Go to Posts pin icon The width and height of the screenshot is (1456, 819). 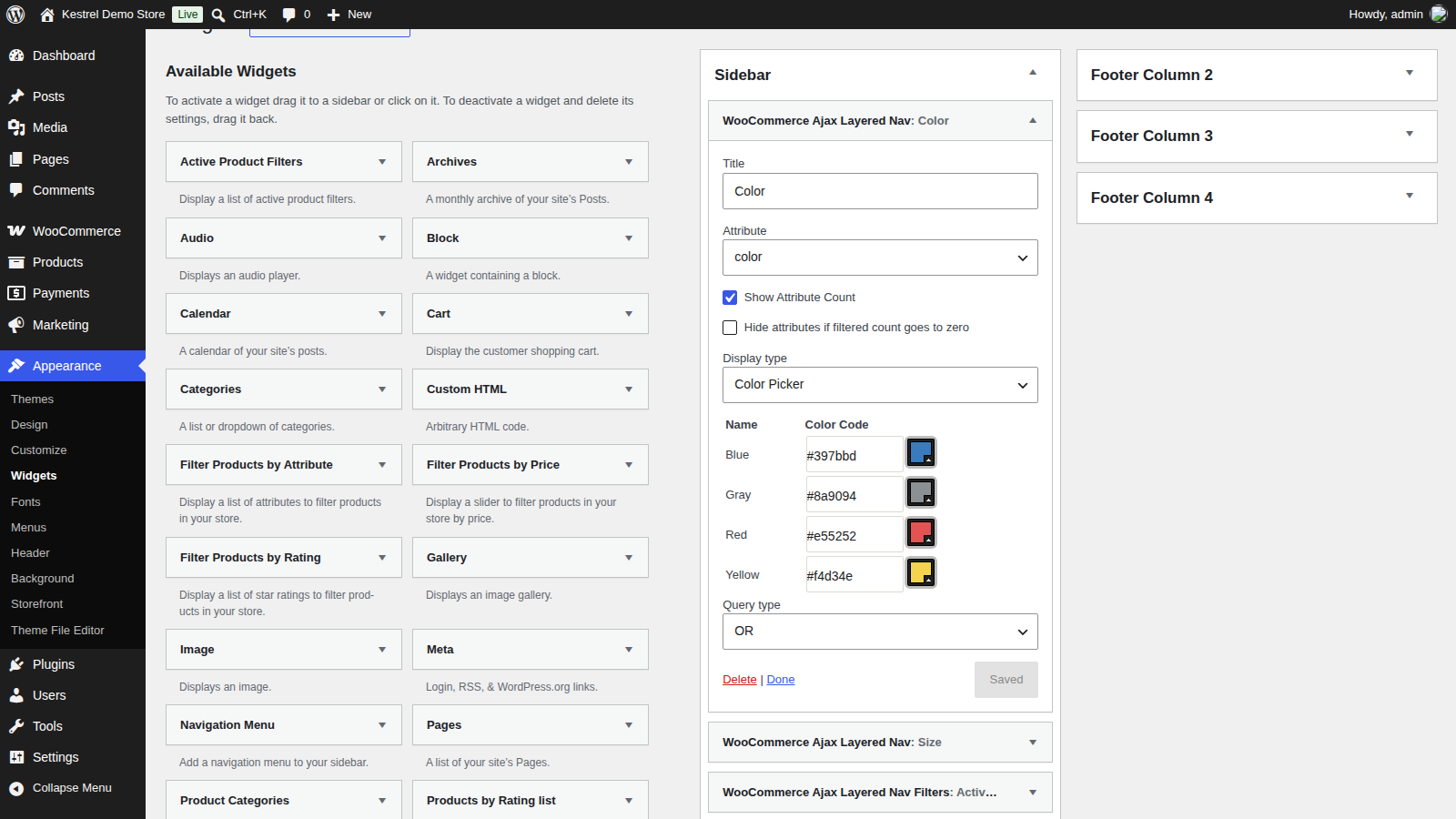pos(16,96)
